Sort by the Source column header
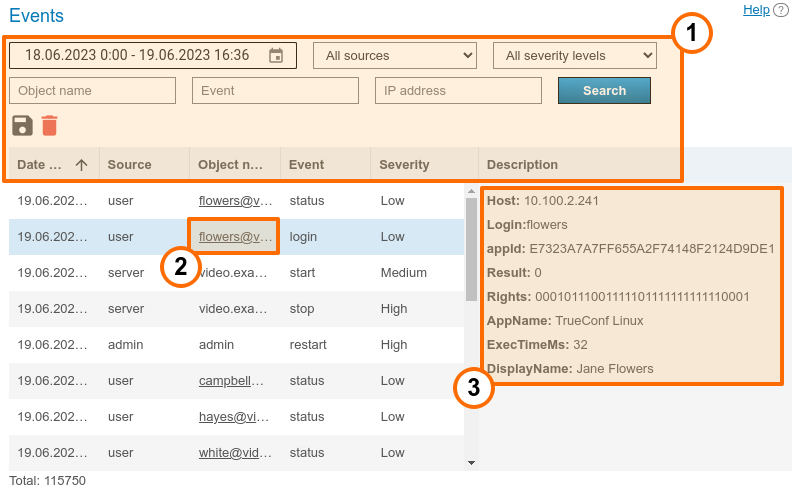Screen dimensions: 804x498 pos(130,165)
